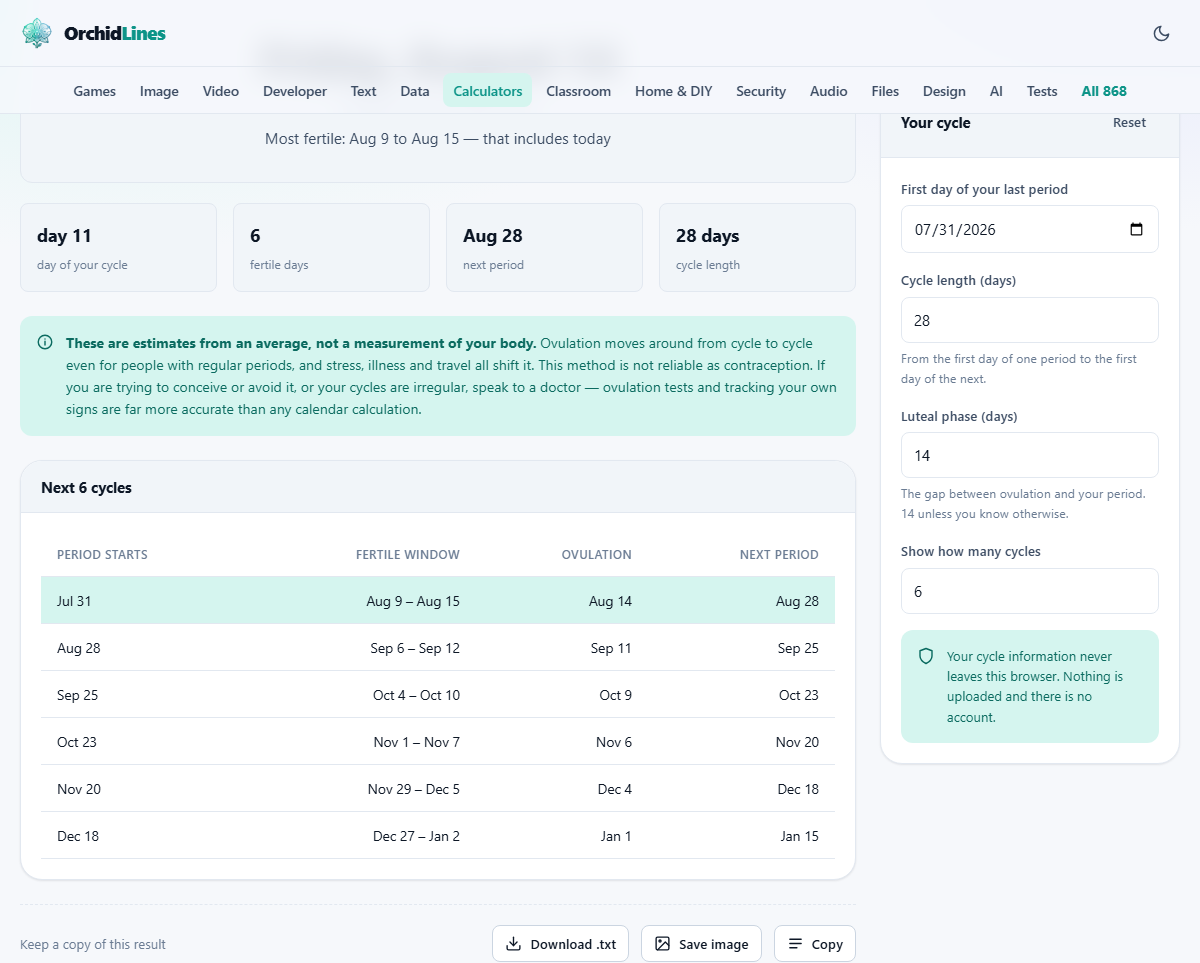Open the Files category
The width and height of the screenshot is (1200, 963).
tap(885, 91)
